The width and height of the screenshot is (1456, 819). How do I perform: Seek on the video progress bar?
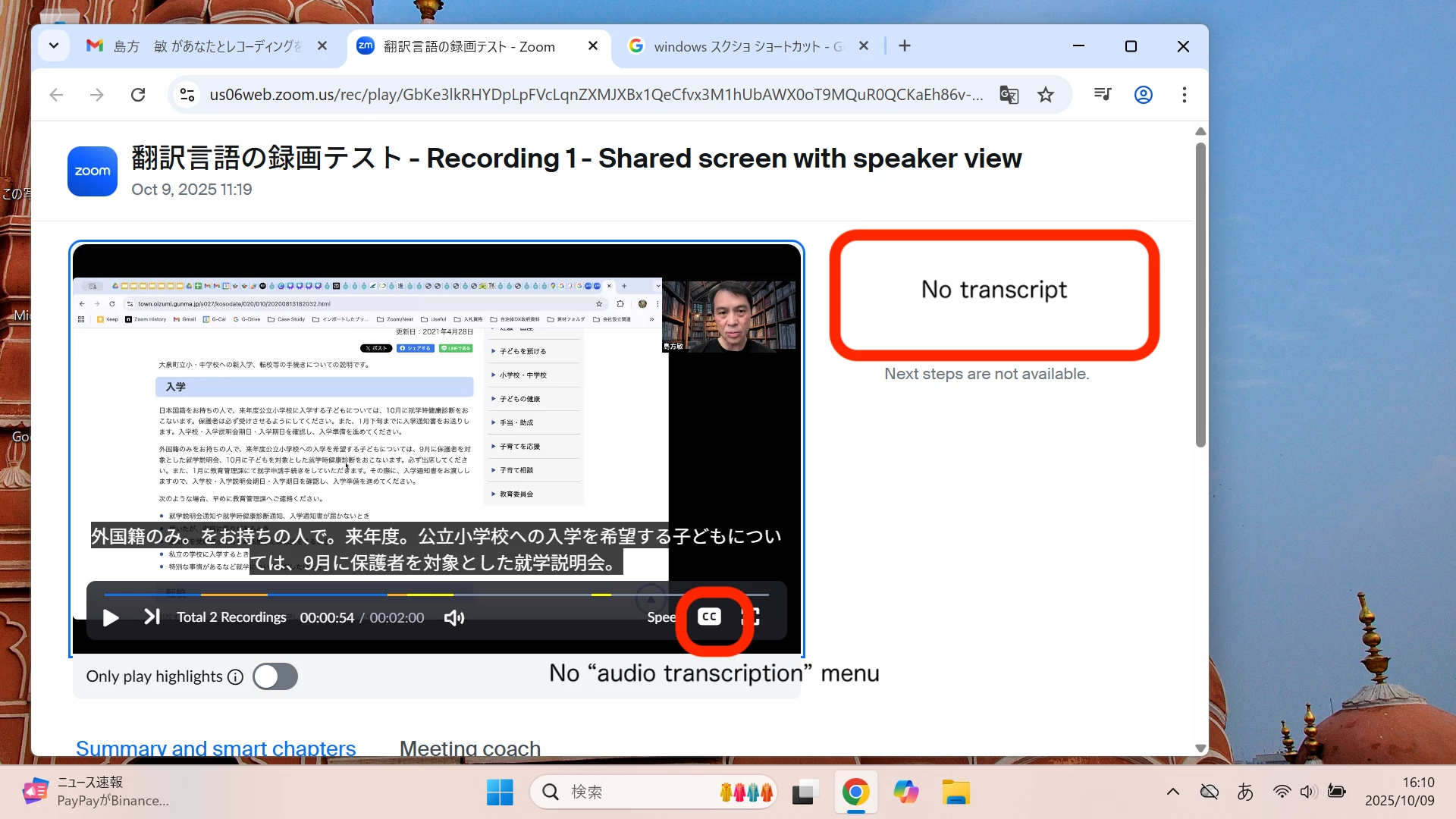(436, 595)
